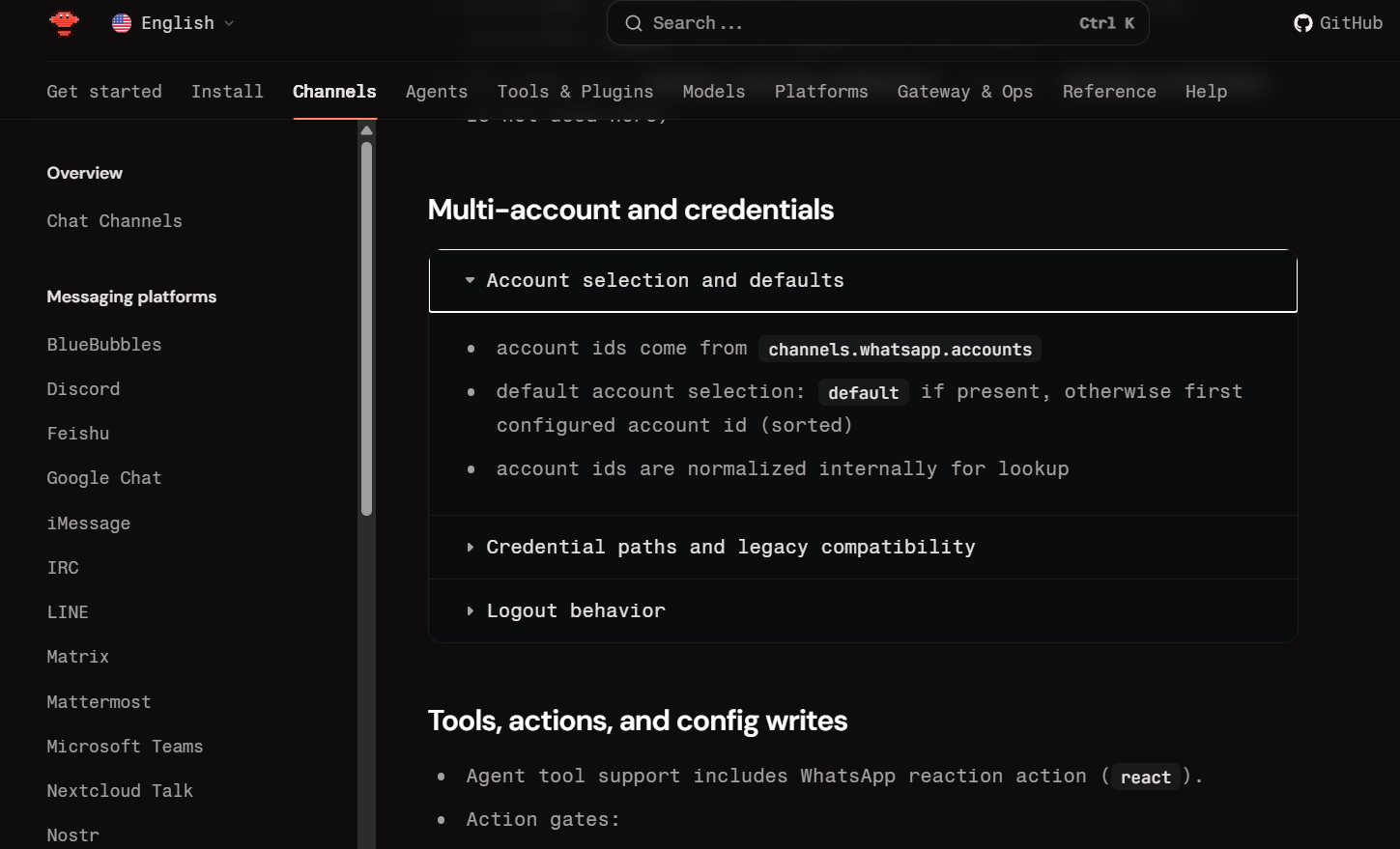
Task: Open the Microsoft Teams sidebar page
Action: (x=125, y=747)
